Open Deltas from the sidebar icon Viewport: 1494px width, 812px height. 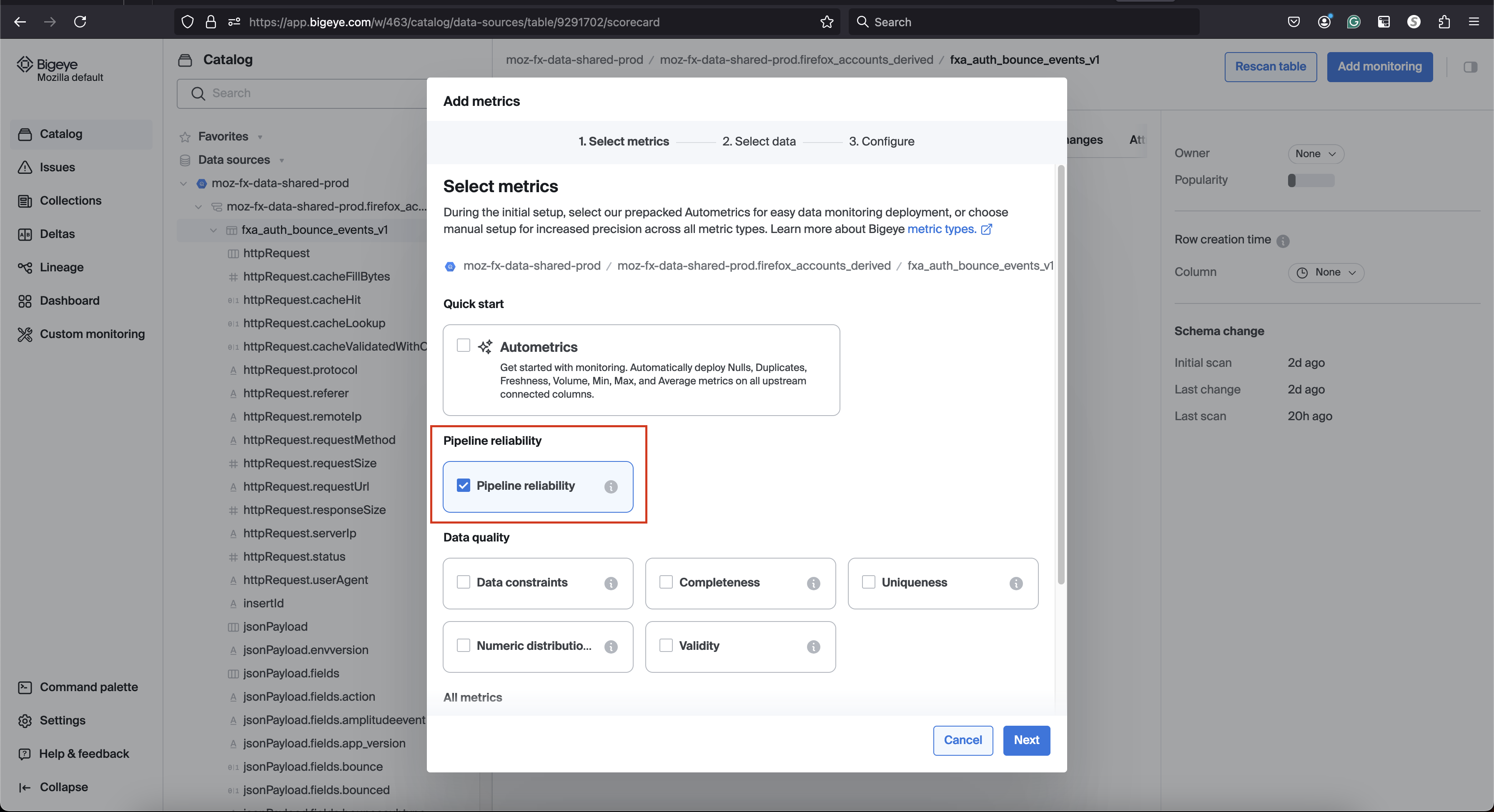24,234
